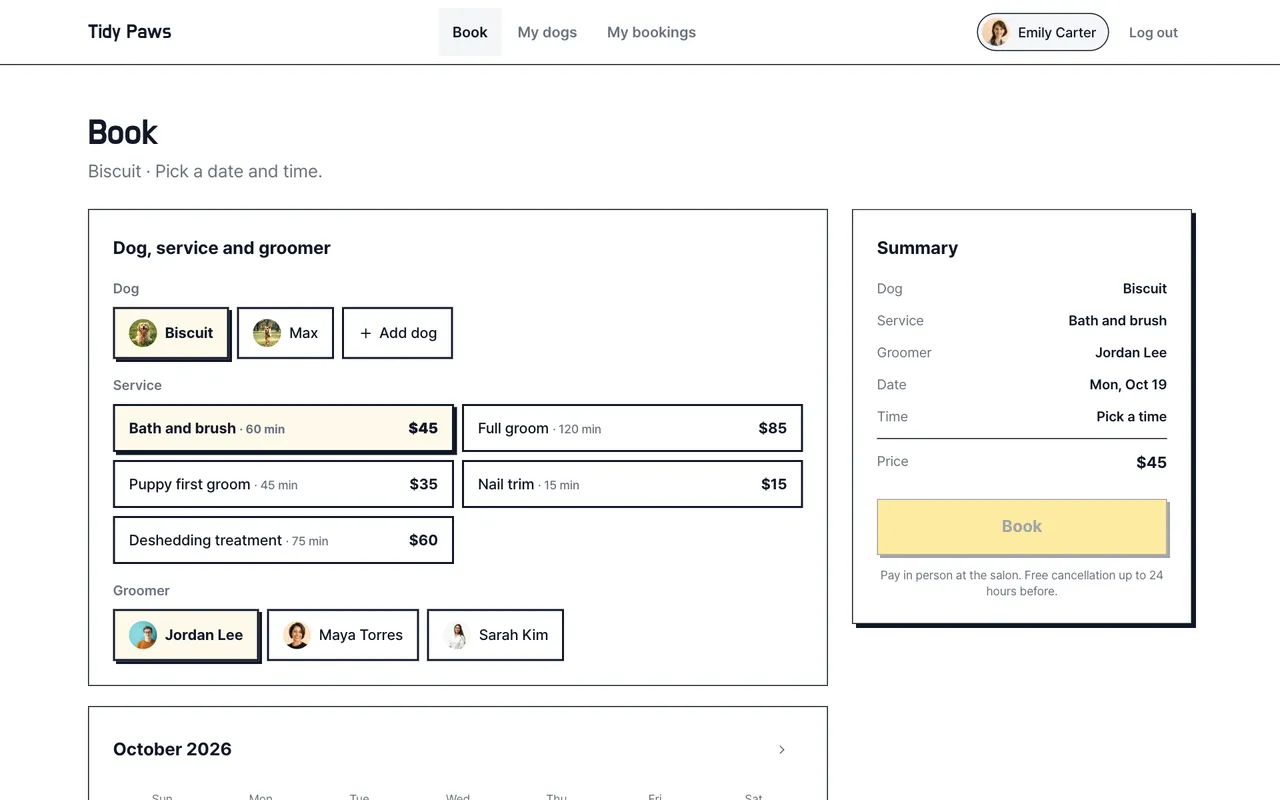This screenshot has width=1280, height=800.
Task: Choose the Full groom service
Action: 632,428
